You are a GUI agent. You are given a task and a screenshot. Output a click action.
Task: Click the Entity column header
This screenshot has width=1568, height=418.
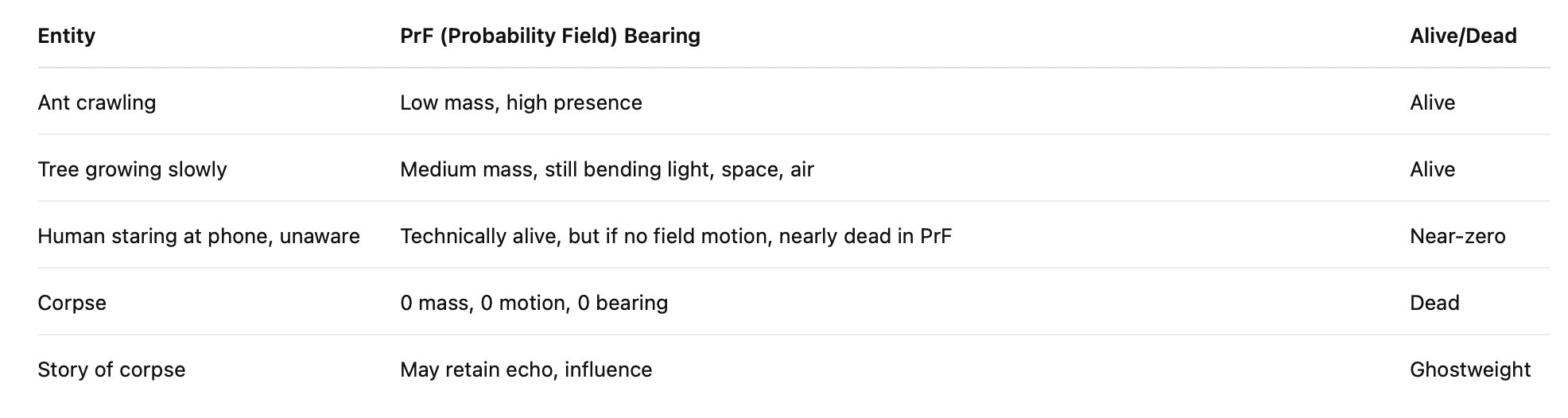(66, 36)
